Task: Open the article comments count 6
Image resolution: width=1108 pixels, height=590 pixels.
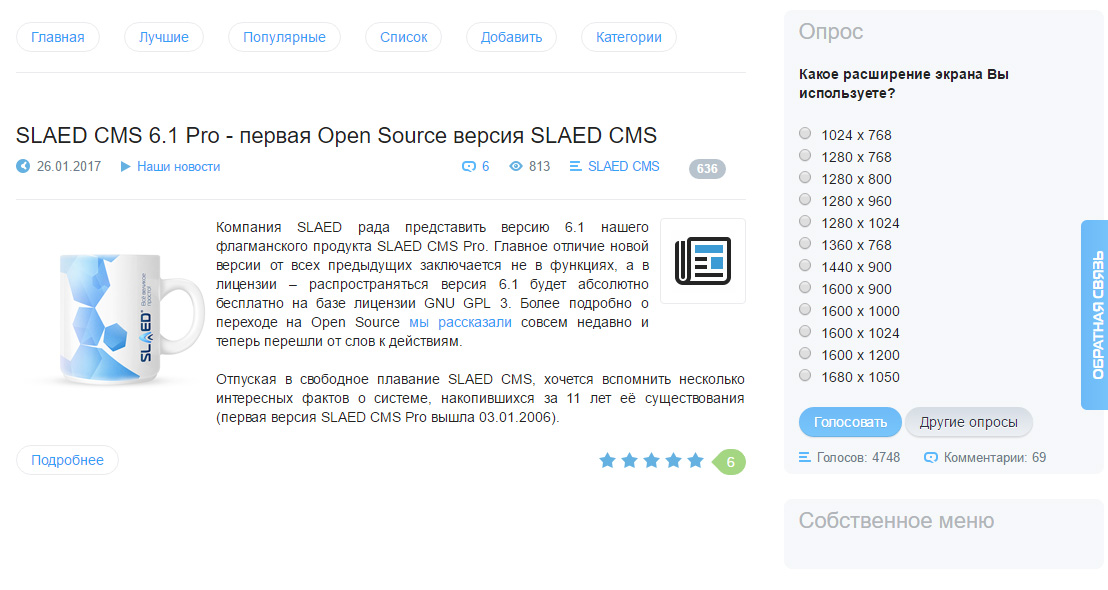Action: (x=485, y=167)
